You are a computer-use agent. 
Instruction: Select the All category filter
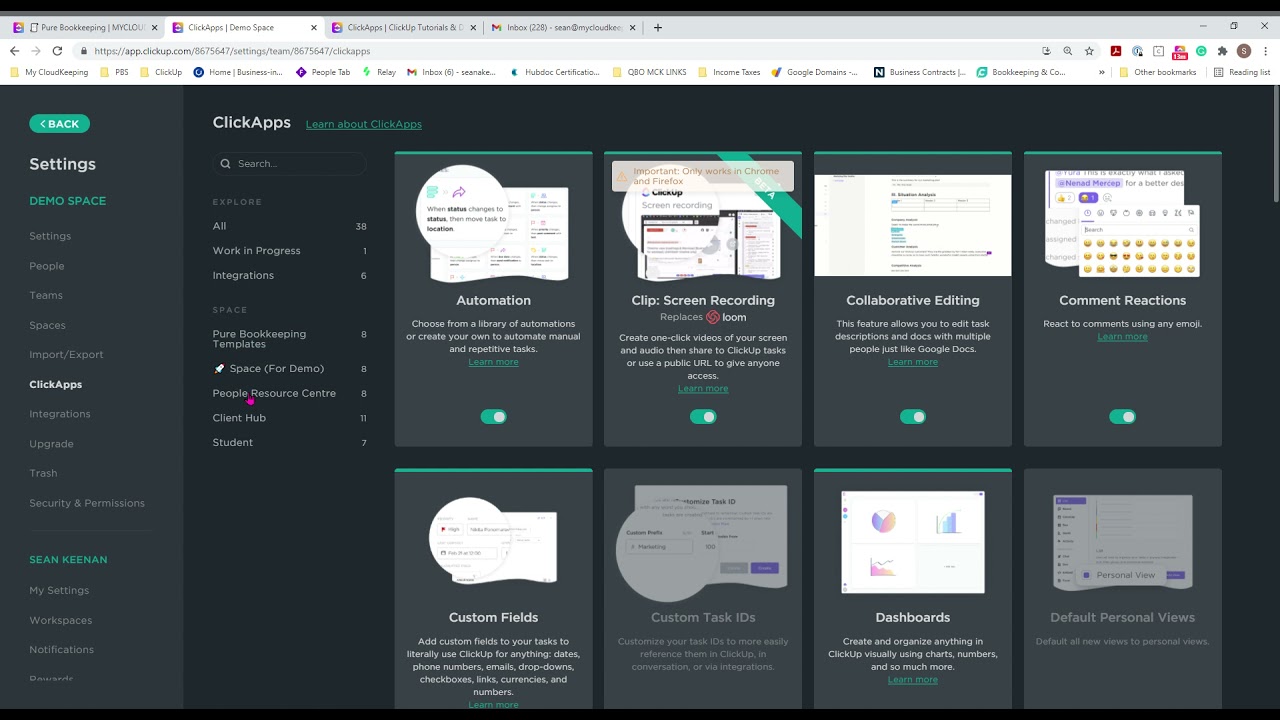(x=289, y=226)
